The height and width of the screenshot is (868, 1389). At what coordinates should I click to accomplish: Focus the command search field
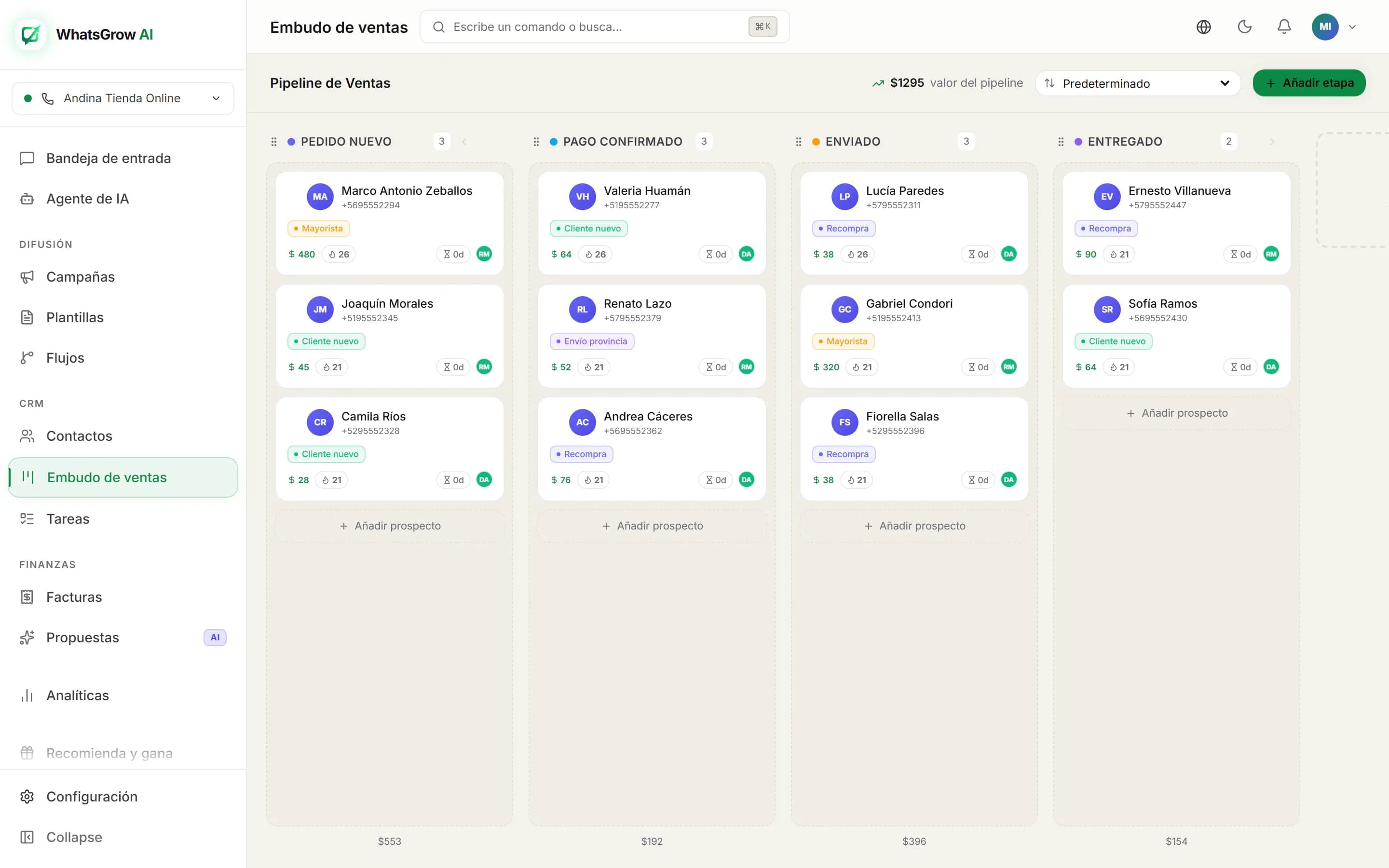[604, 27]
